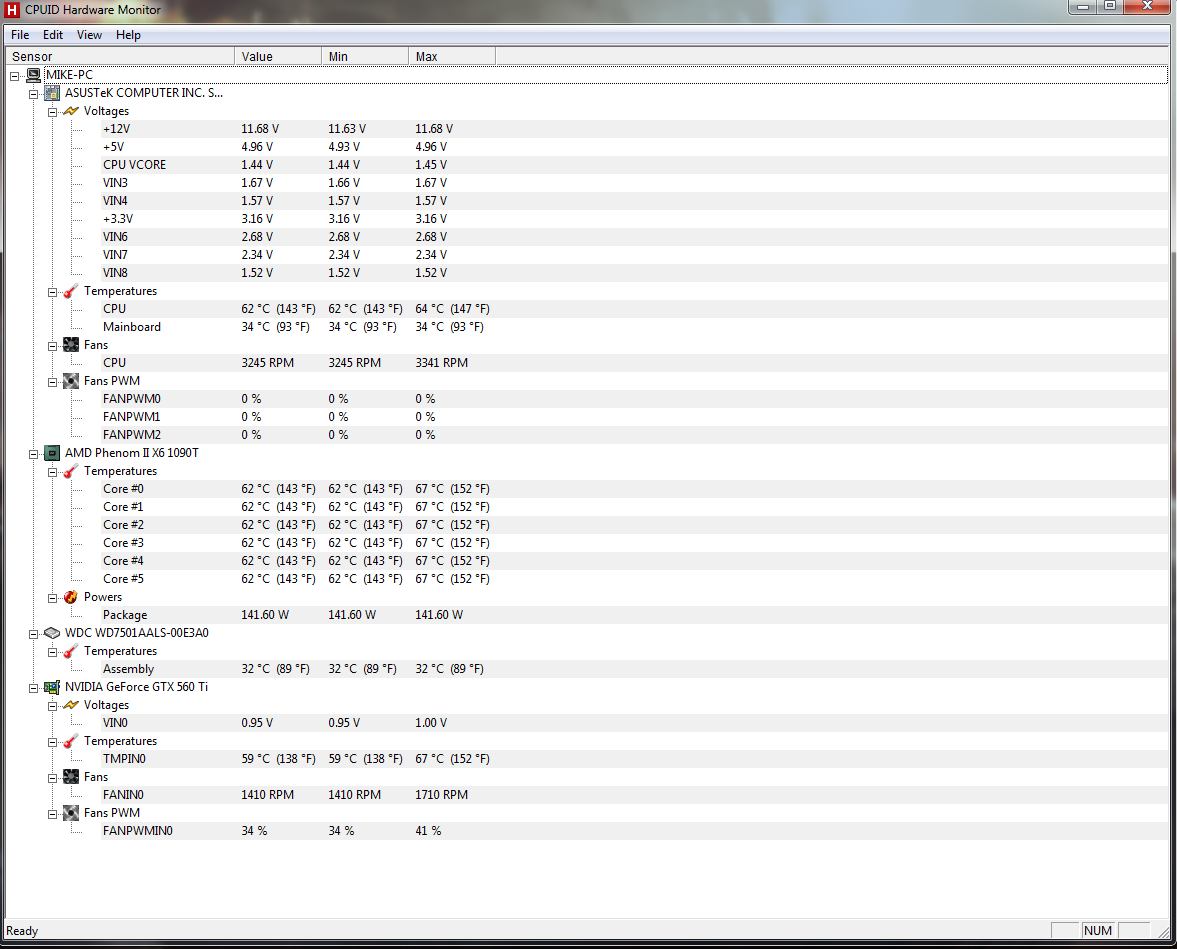Click the AMD Phenom Temperatures thermometer icon
The height and width of the screenshot is (949, 1177).
click(x=71, y=471)
